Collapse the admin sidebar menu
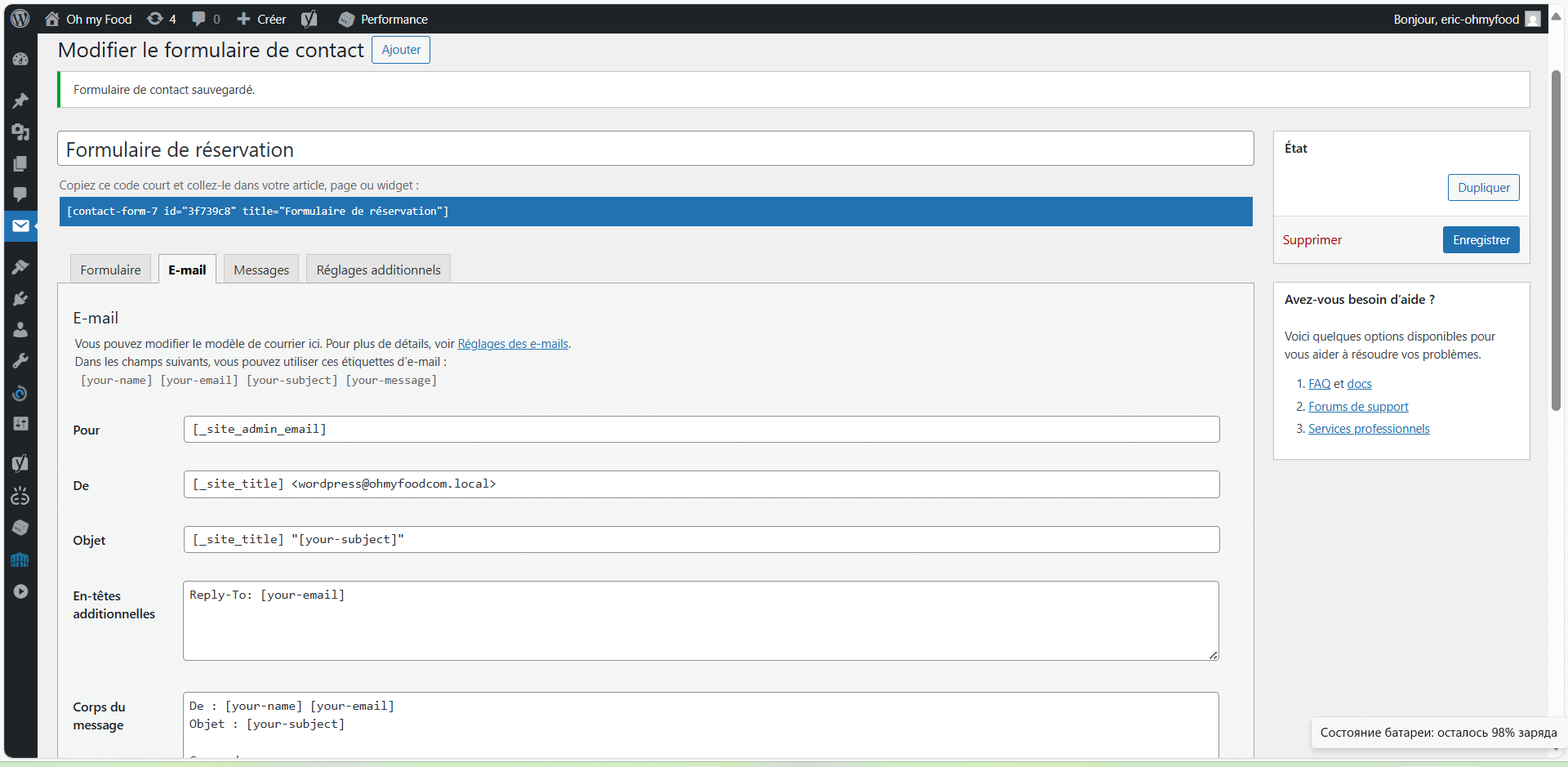 click(20, 591)
